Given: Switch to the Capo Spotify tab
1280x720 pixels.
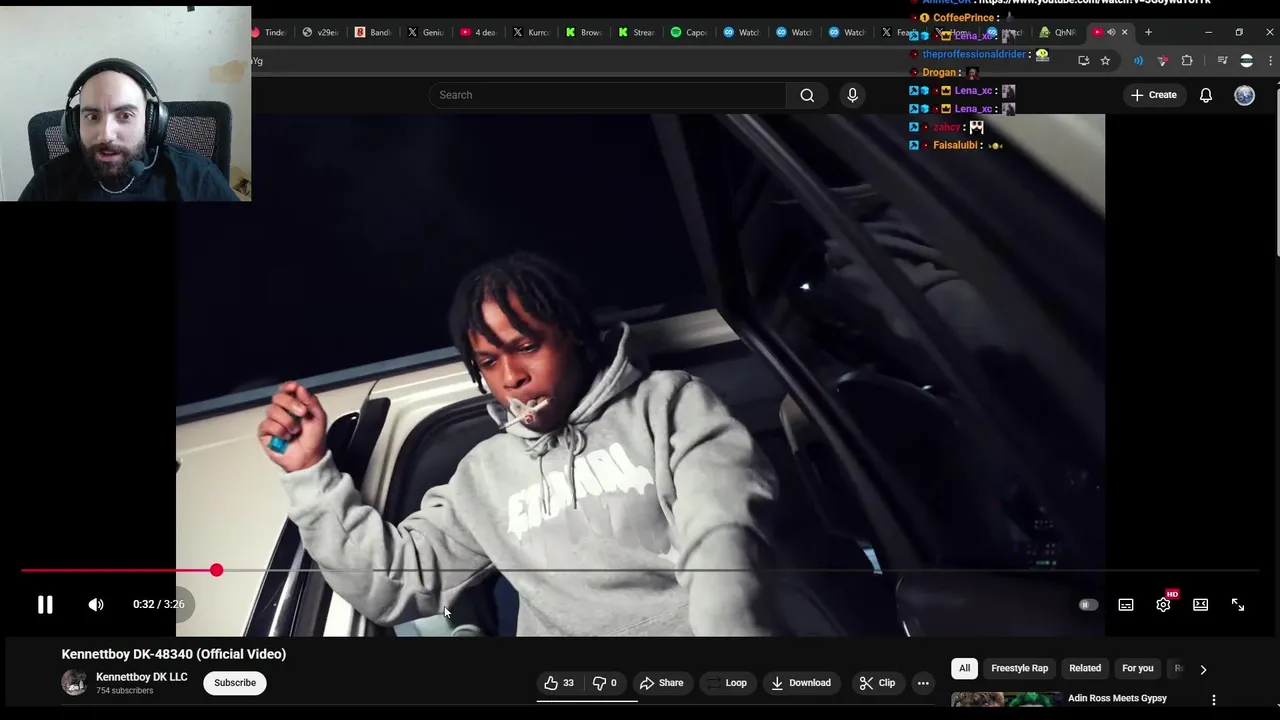Looking at the screenshot, I should 689,32.
